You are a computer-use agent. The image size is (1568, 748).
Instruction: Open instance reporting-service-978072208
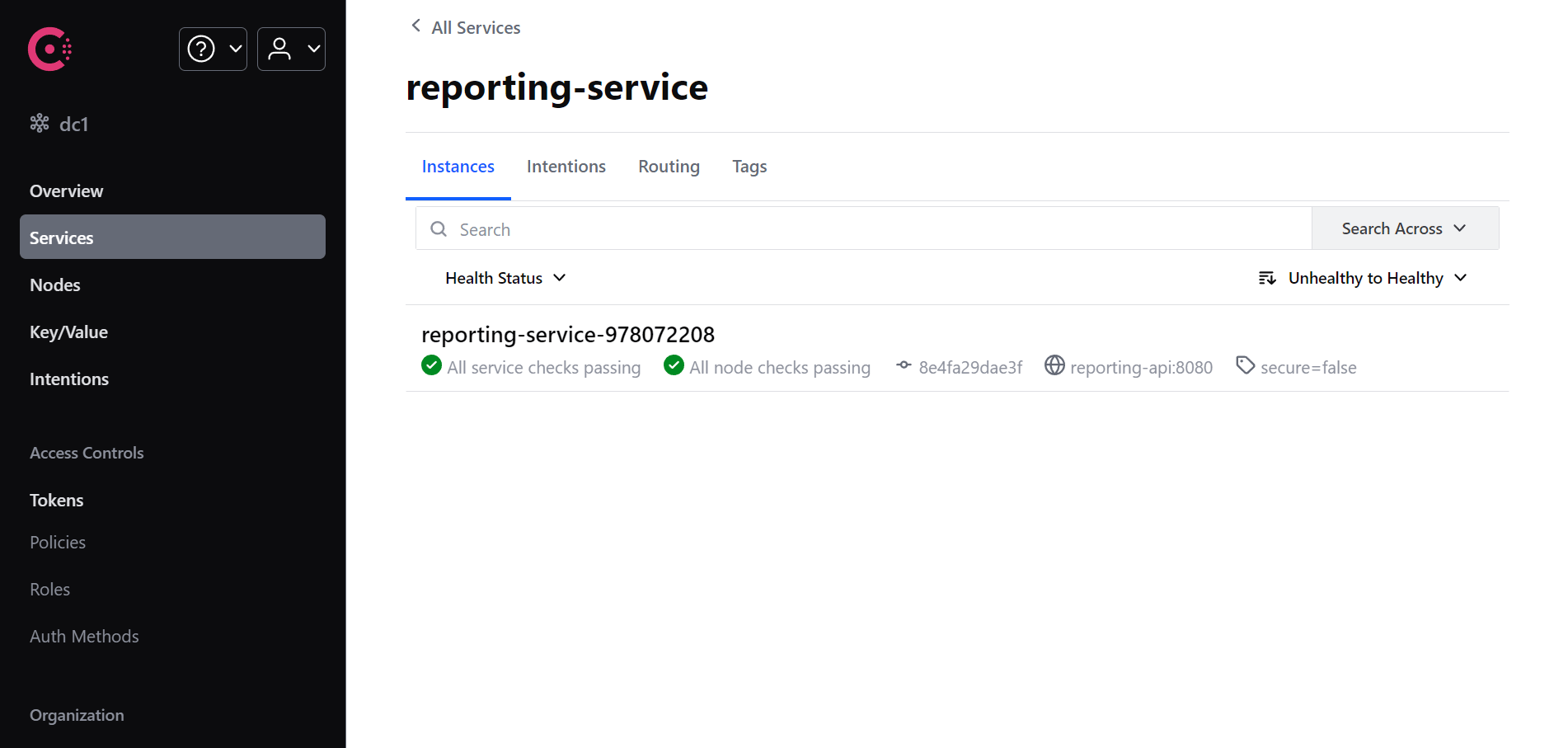click(567, 335)
